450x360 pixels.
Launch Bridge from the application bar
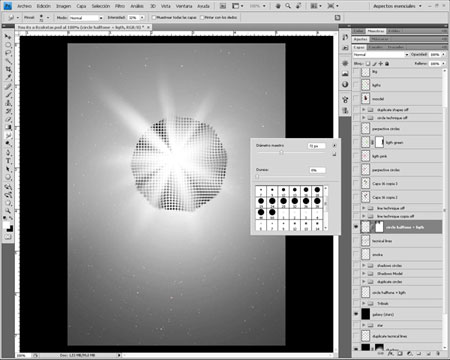click(223, 6)
